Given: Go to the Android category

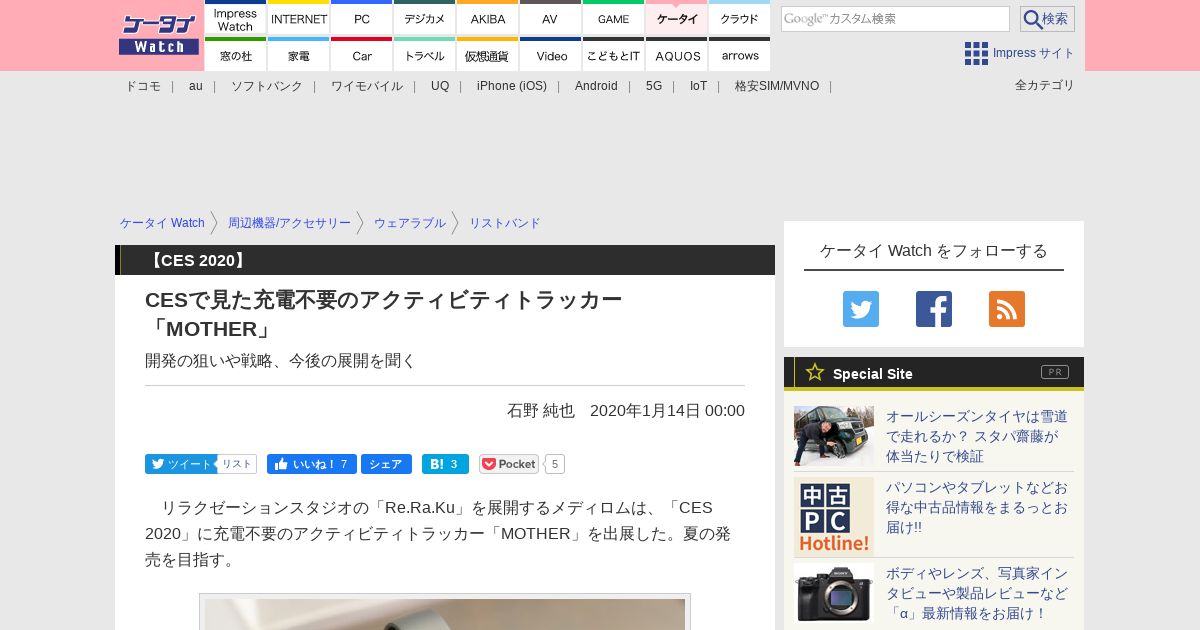Looking at the screenshot, I should pyautogui.click(x=596, y=86).
